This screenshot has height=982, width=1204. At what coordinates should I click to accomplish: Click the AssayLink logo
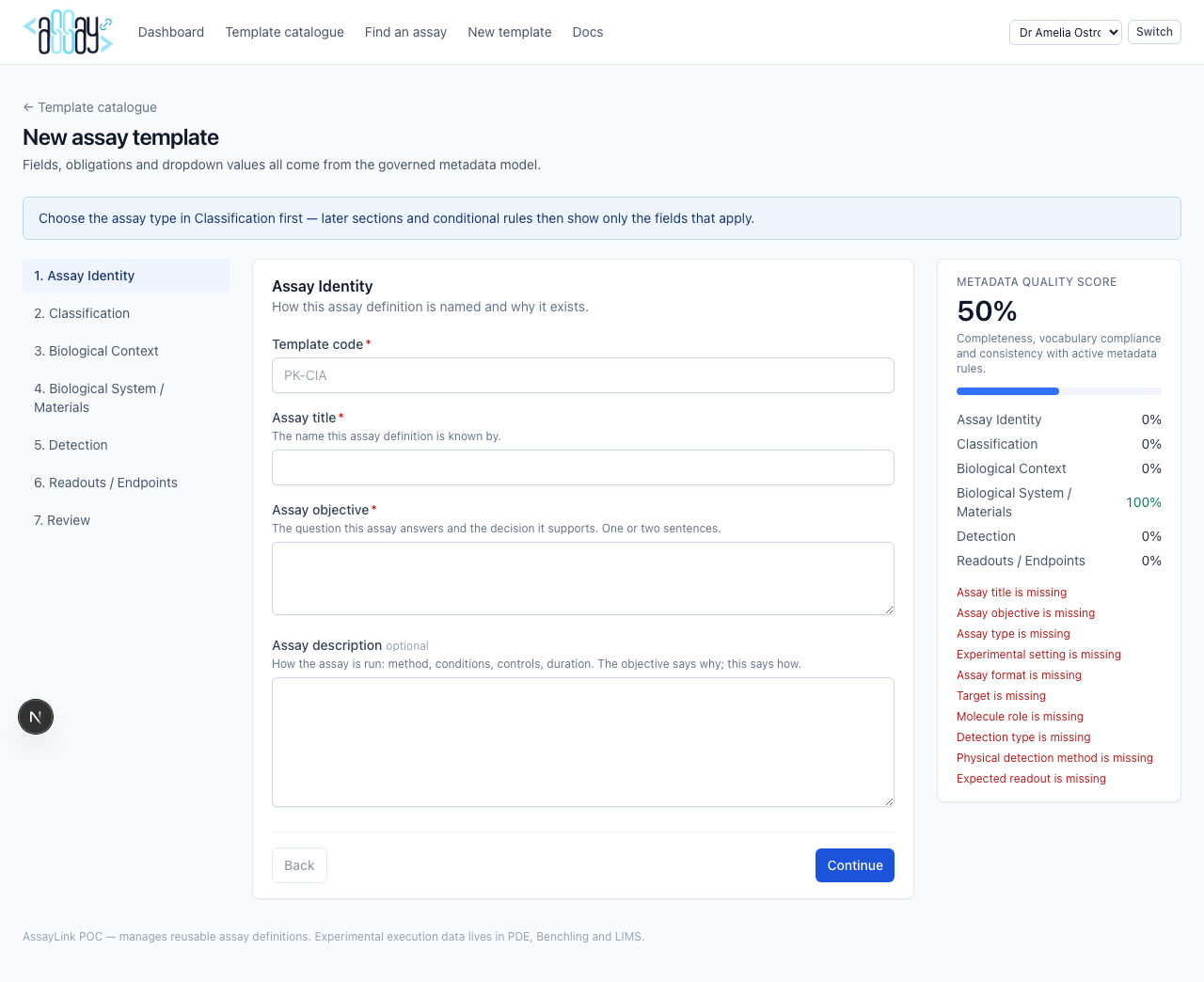click(x=68, y=32)
